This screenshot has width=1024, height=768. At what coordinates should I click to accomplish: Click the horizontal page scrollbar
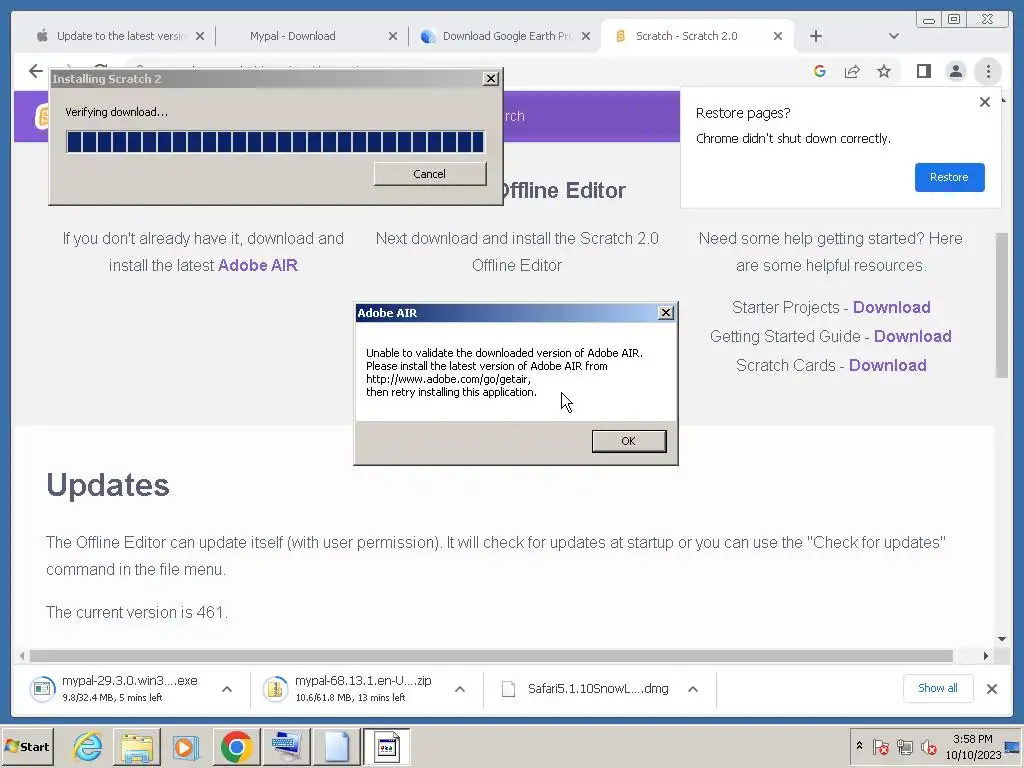point(491,656)
